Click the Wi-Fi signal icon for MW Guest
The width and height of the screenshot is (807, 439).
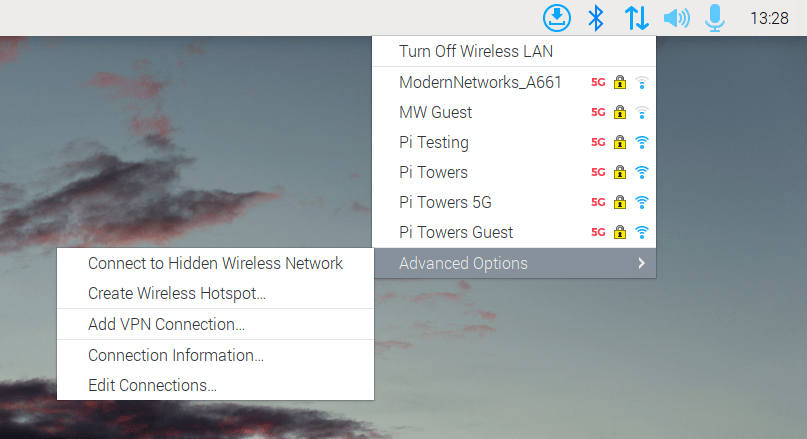pyautogui.click(x=642, y=112)
